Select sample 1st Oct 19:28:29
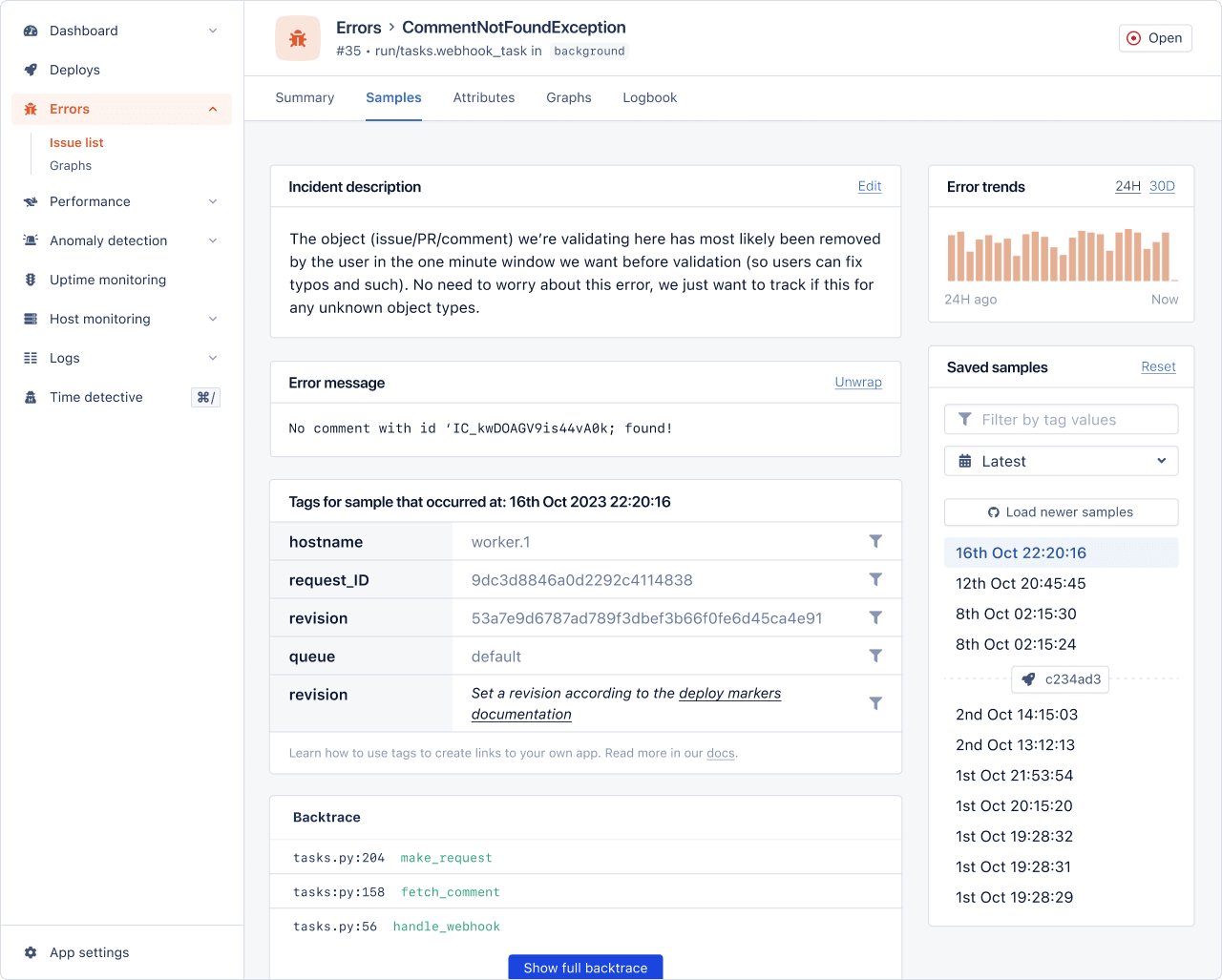Screen dimensions: 1222x980 point(1014,897)
